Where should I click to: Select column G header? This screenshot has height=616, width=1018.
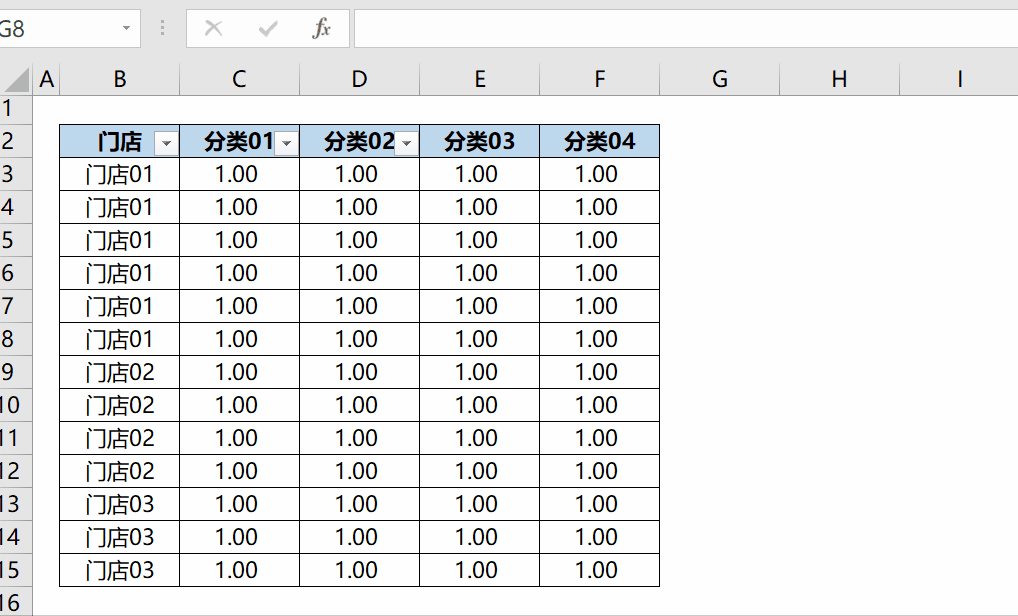pyautogui.click(x=719, y=79)
